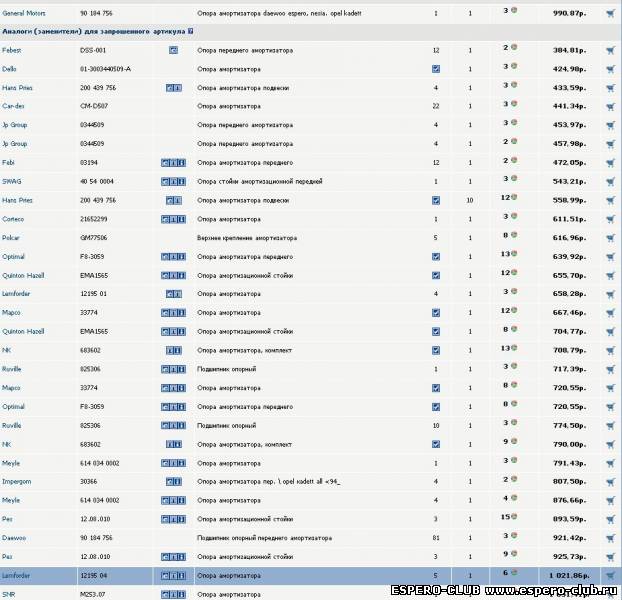This screenshot has height=600, width=622.
Task: Select article number 40 54 0004
Action: coord(96,181)
